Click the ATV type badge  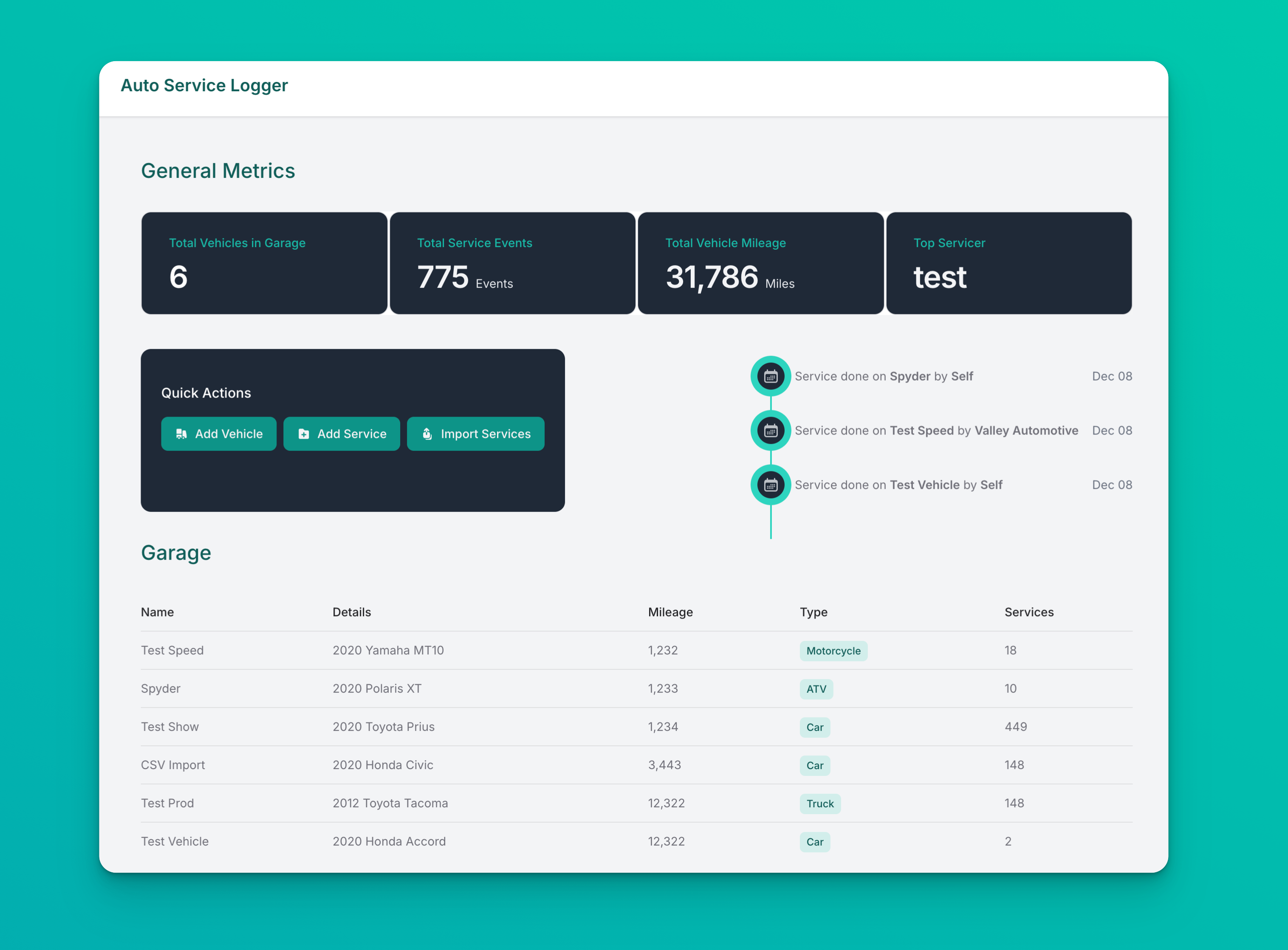click(816, 689)
